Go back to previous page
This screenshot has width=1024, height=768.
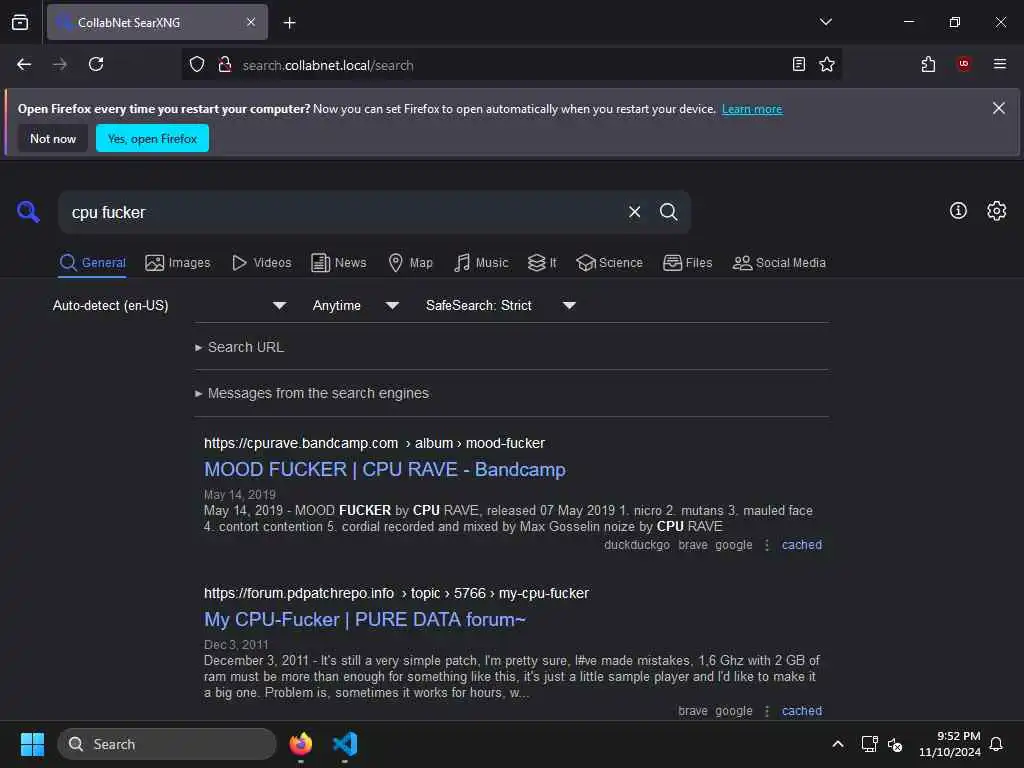click(24, 64)
